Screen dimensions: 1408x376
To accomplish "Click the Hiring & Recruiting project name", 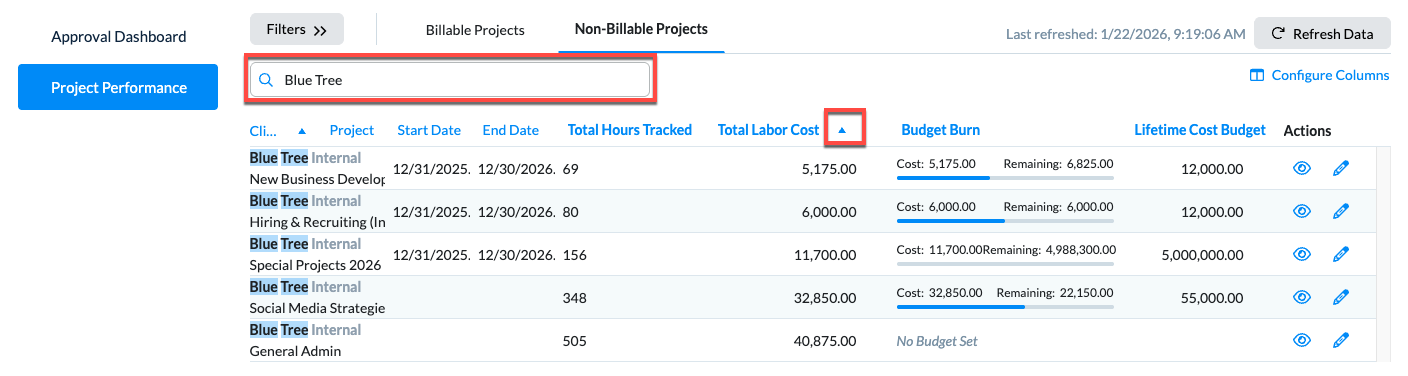I will tap(317, 222).
